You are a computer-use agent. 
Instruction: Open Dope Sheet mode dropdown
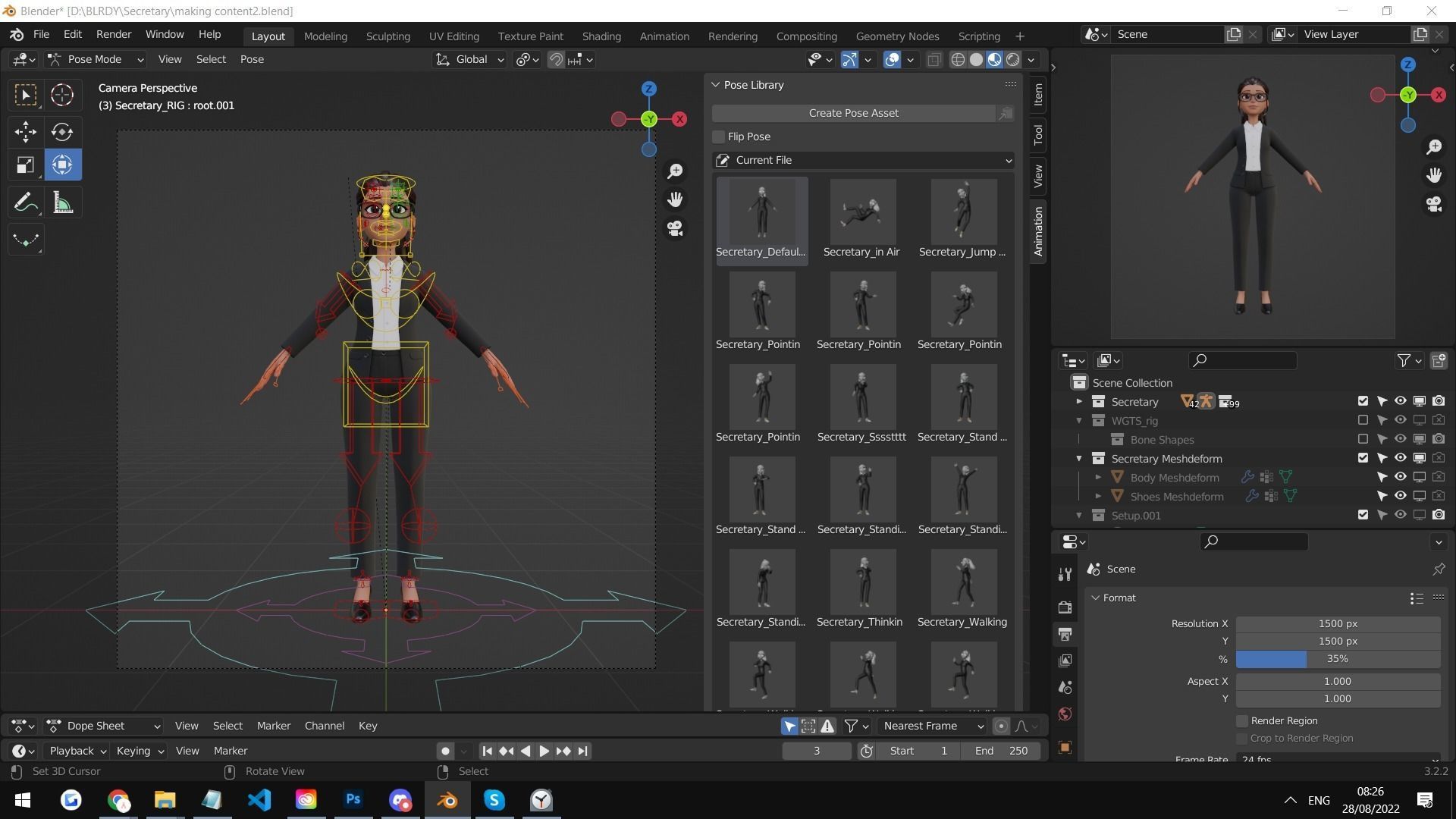click(104, 726)
